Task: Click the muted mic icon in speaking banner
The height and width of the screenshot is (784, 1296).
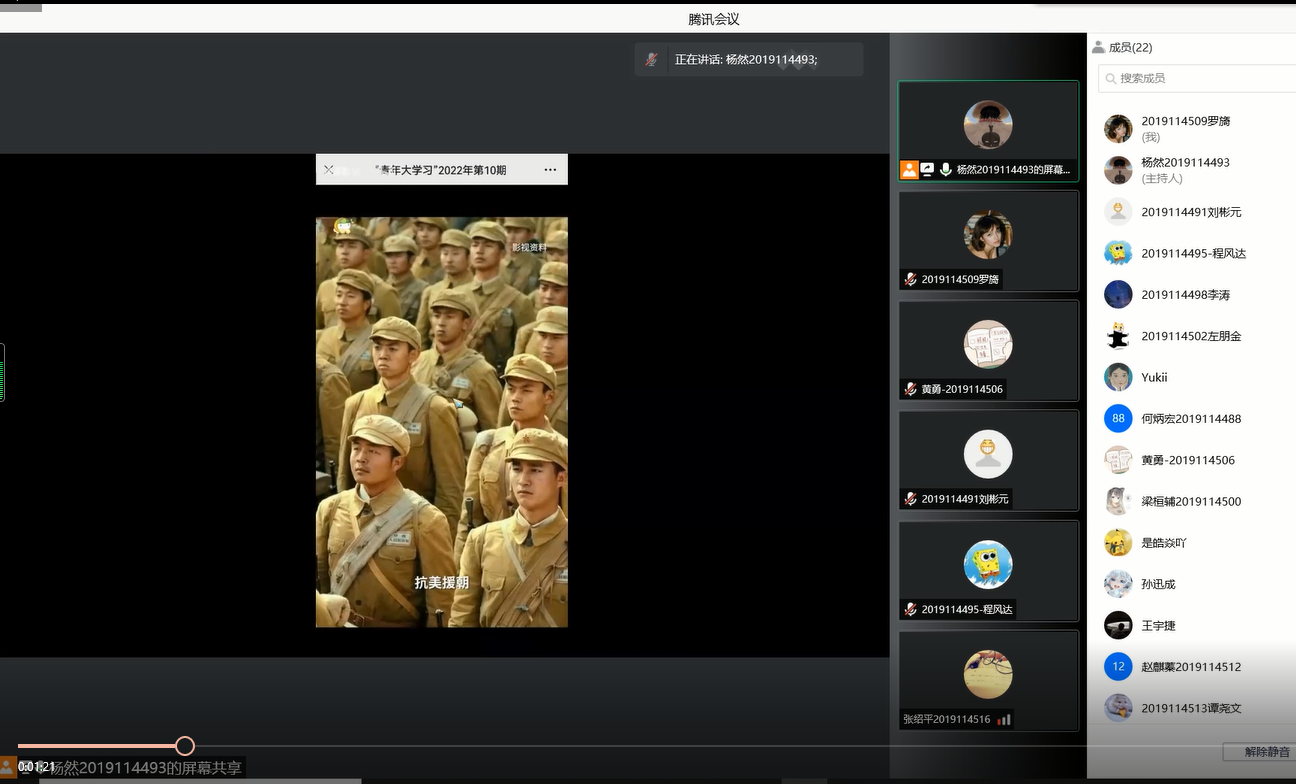Action: 651,59
